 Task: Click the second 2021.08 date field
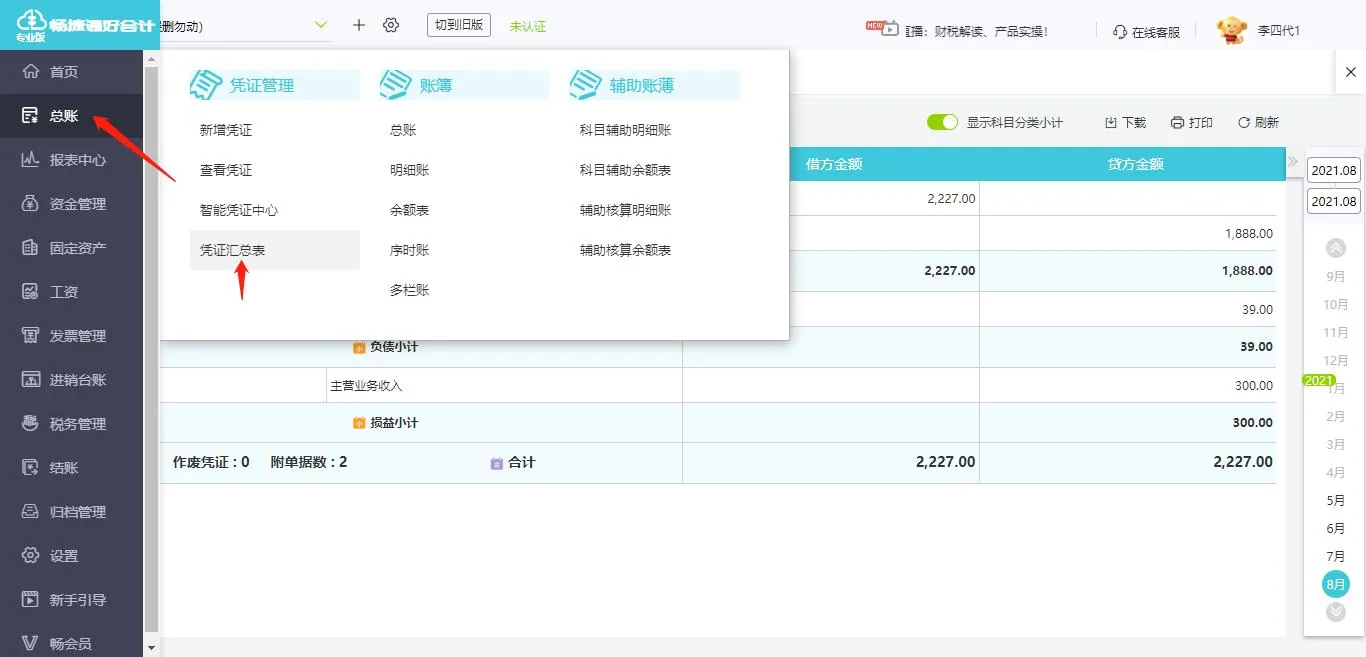pyautogui.click(x=1334, y=201)
